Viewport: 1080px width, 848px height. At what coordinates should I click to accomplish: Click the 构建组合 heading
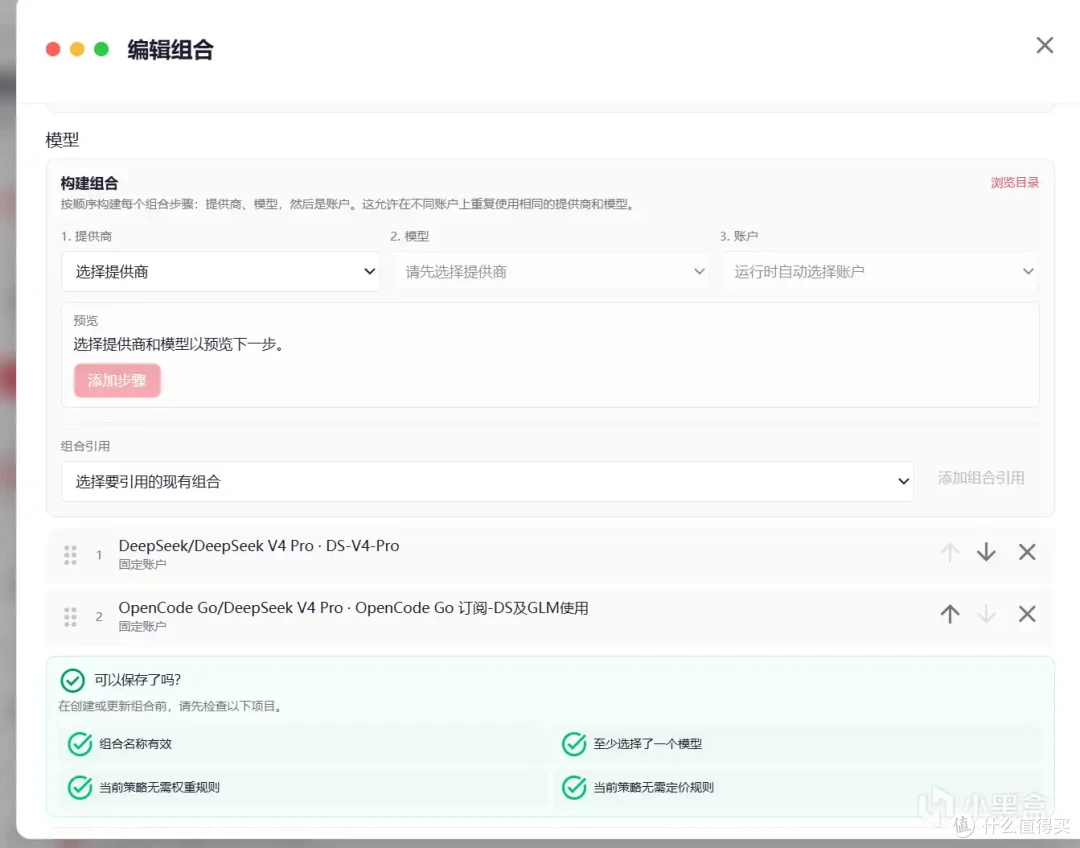coord(89,183)
